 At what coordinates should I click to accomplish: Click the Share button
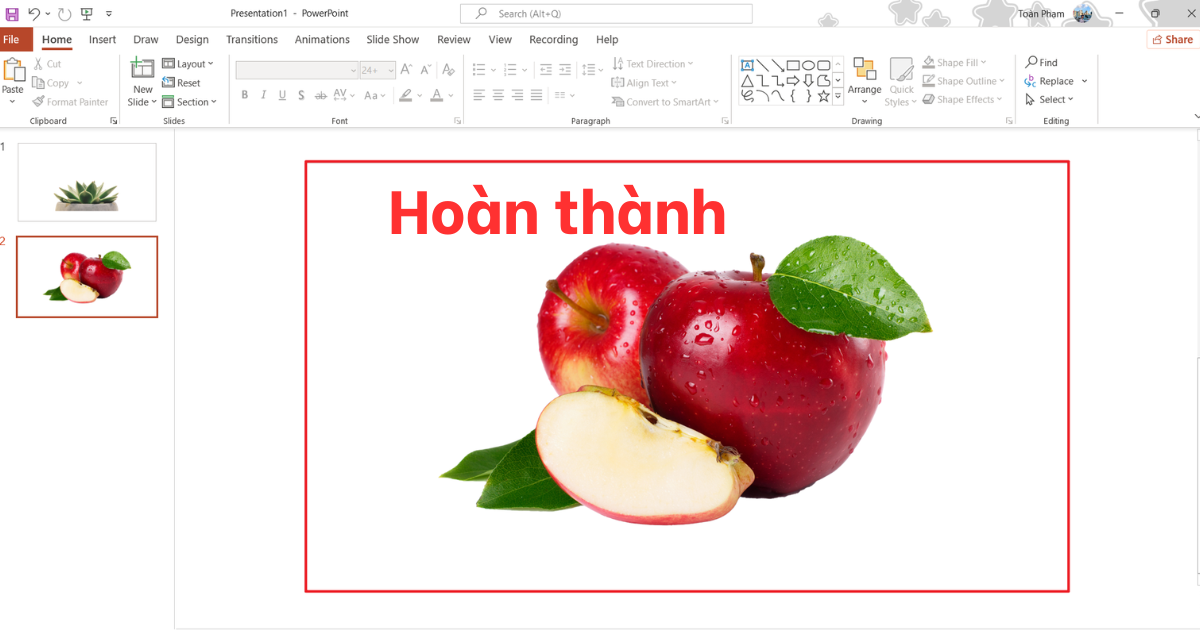tap(1172, 40)
